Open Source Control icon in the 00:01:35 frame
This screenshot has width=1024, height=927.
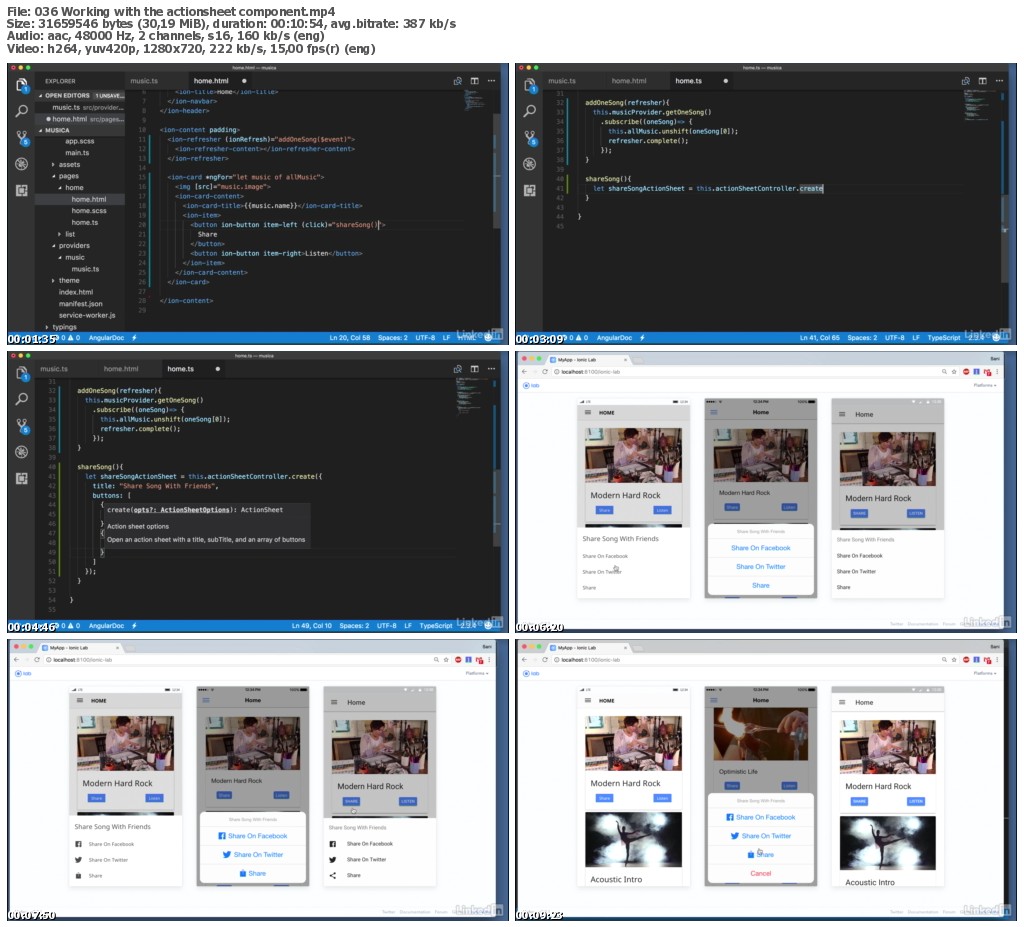[22, 138]
